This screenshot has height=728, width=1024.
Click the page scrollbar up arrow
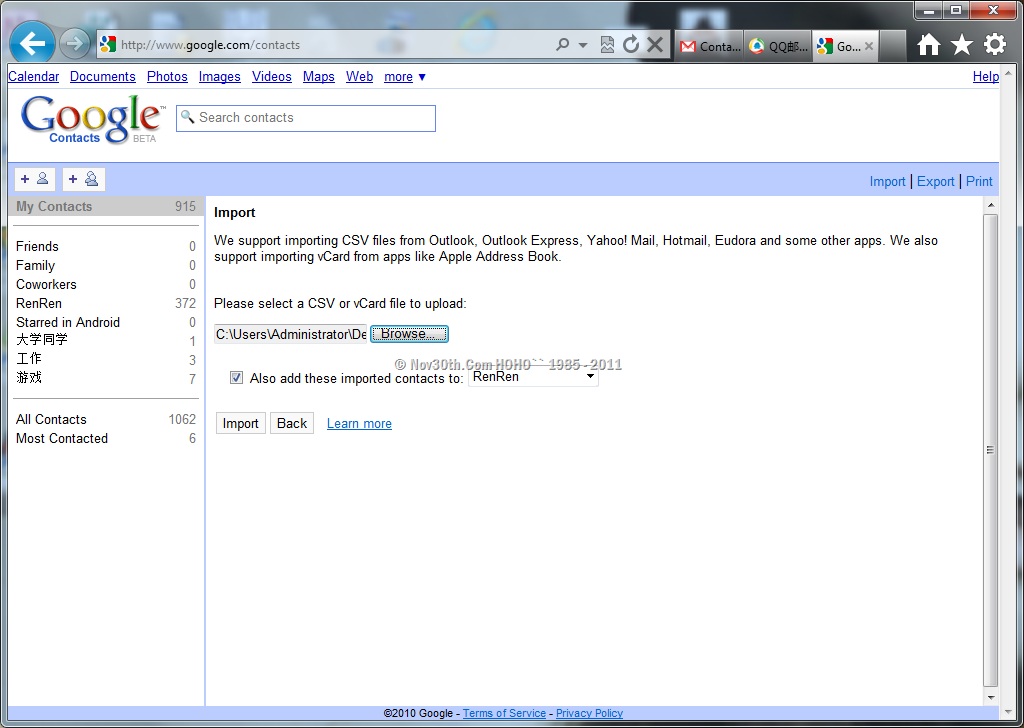(x=1009, y=73)
